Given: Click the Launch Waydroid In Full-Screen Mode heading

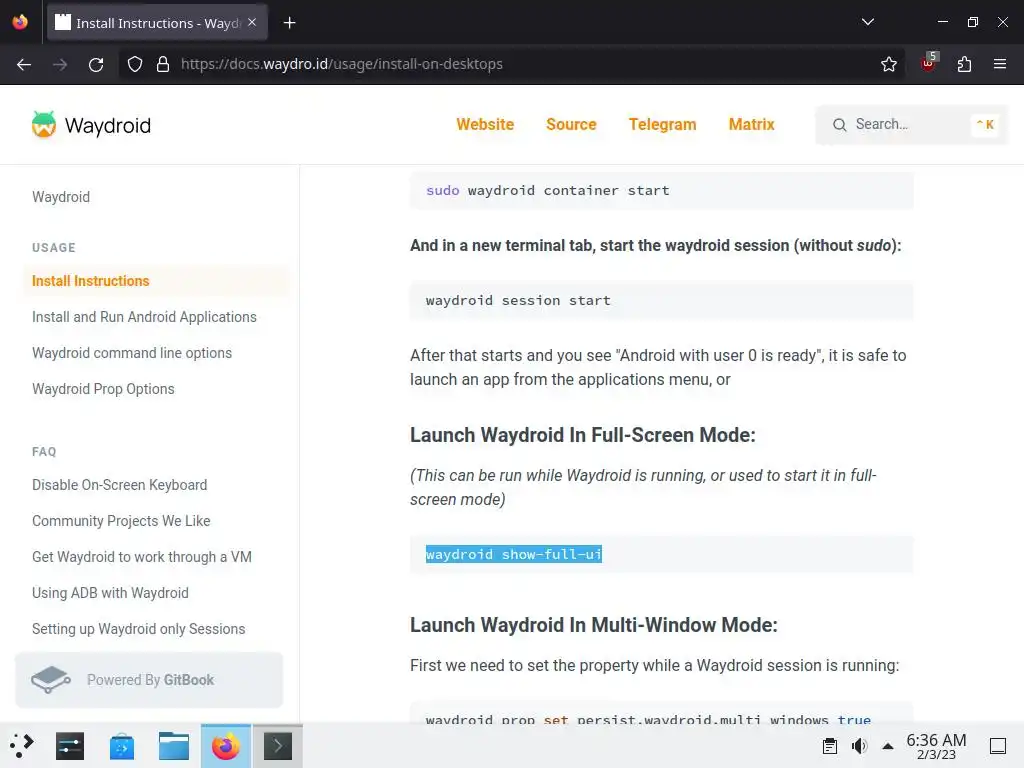Looking at the screenshot, I should [x=583, y=435].
